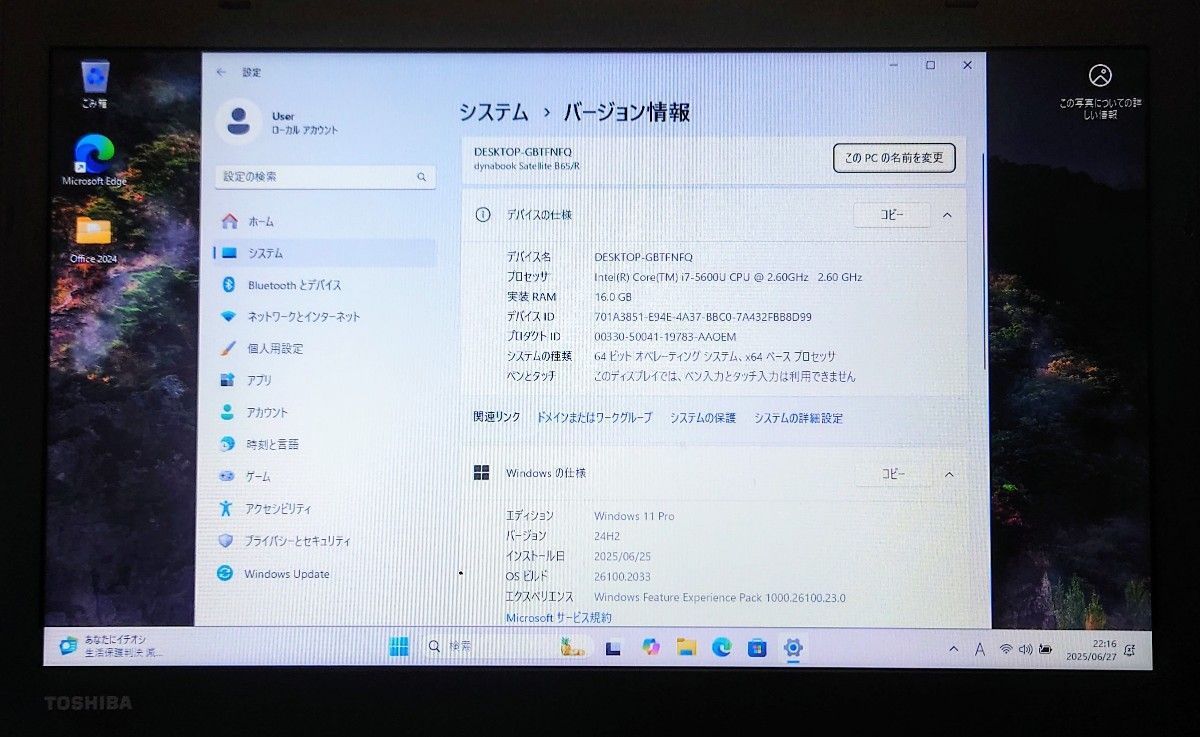Click この PC の名前を変更 button

point(894,158)
